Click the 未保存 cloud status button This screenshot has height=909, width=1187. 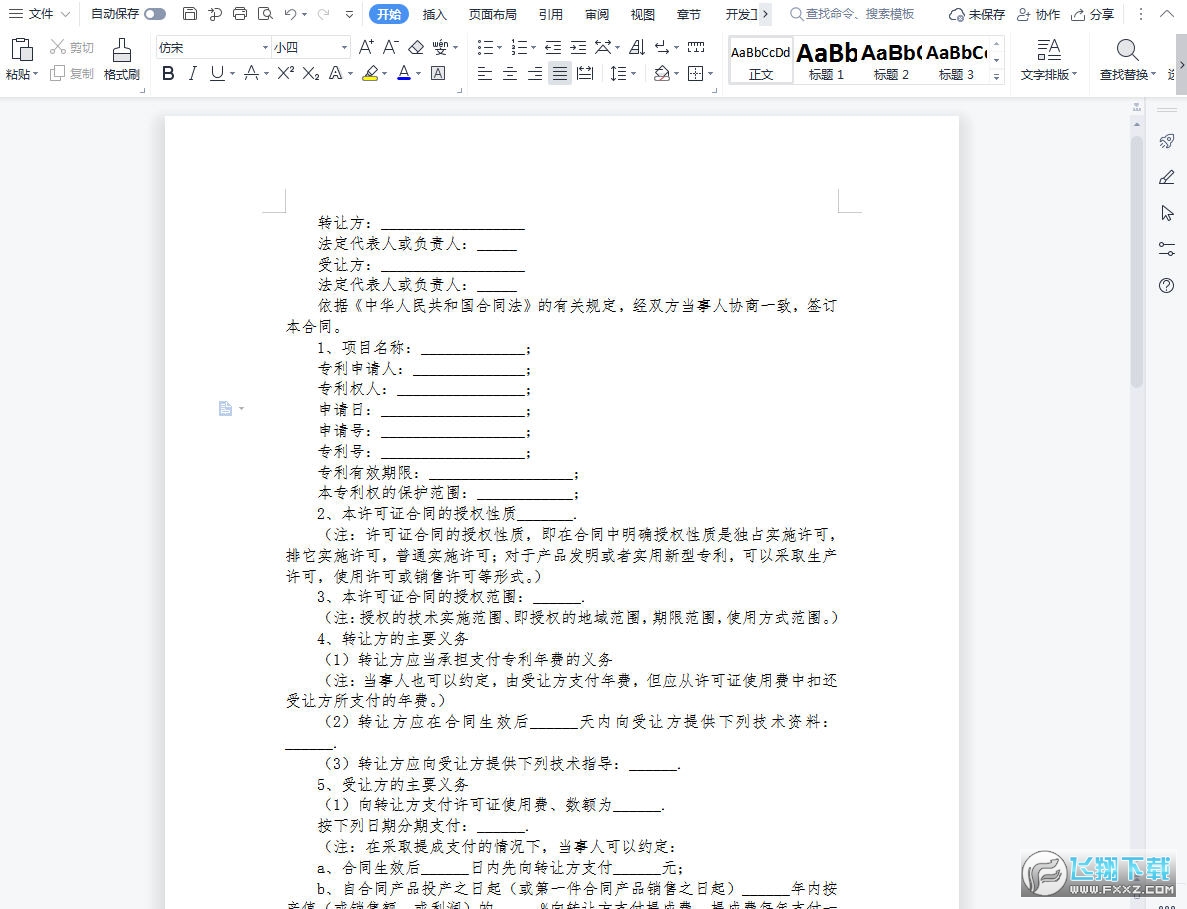tap(977, 14)
